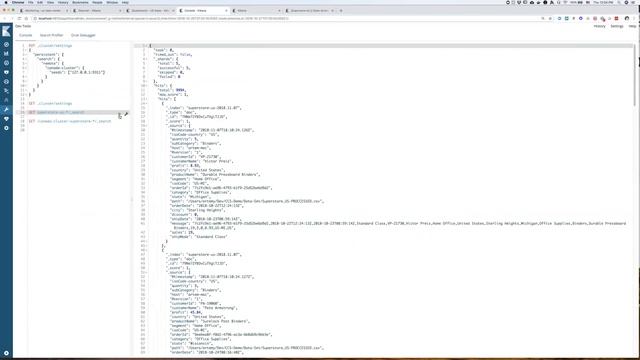Open request options wrench in editor
The width and height of the screenshot is (640, 360).
(x=126, y=114)
